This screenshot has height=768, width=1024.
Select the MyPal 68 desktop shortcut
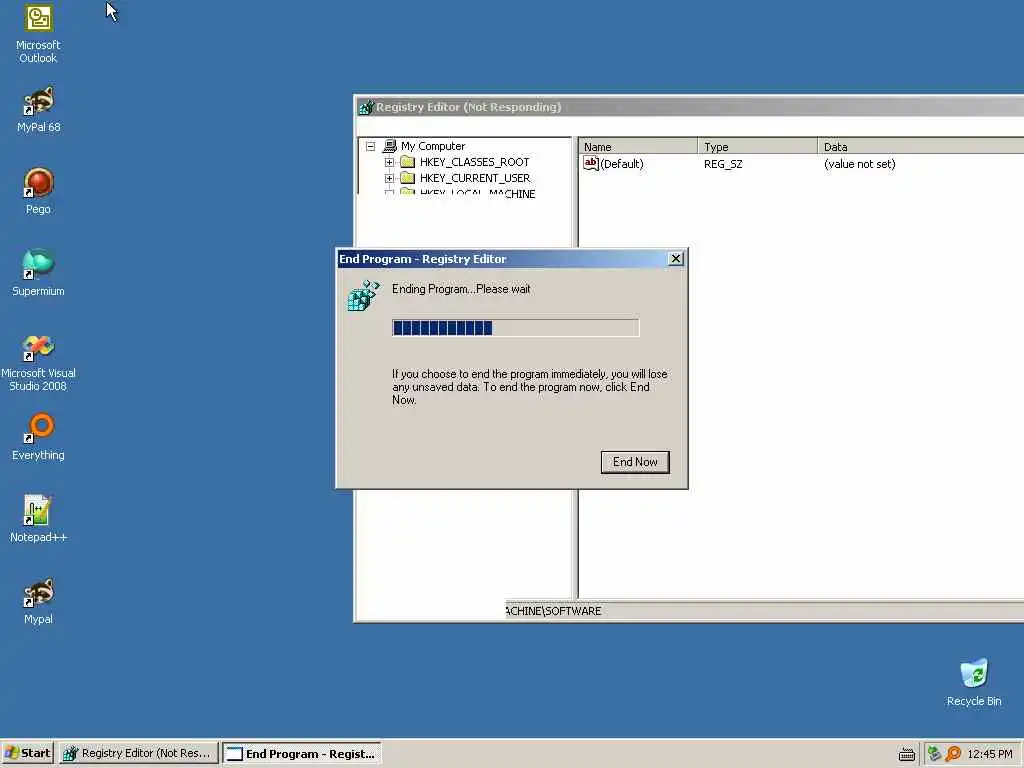click(38, 110)
